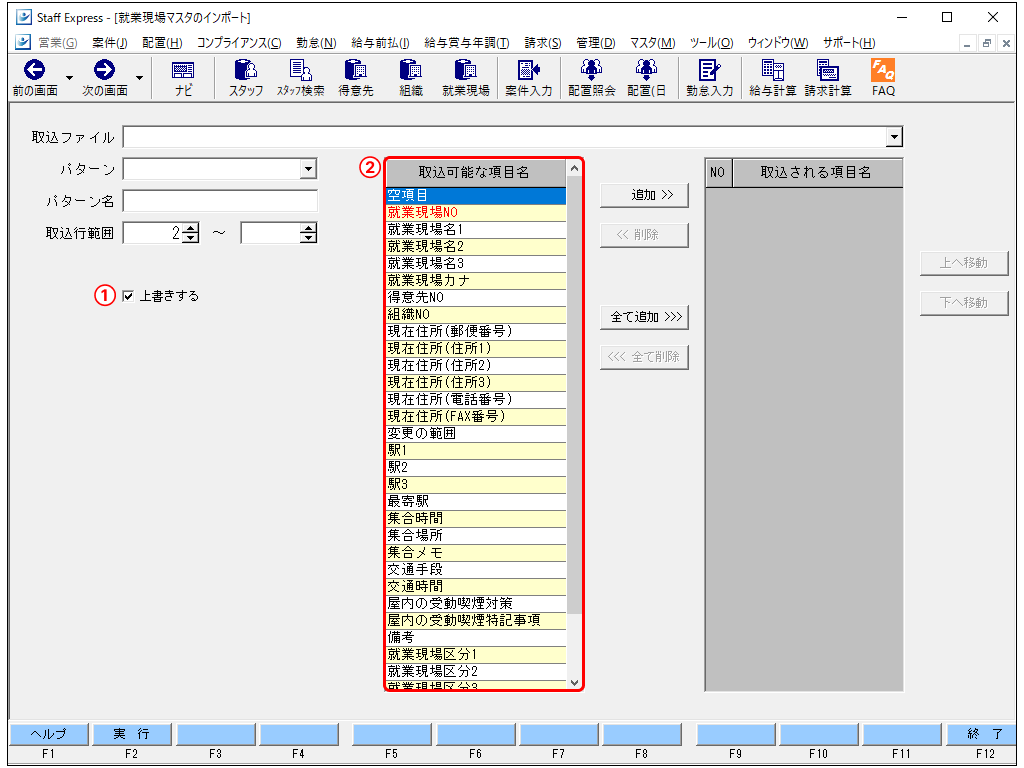Viewport: 1024px width, 768px height.
Task: Expand the 取込ファイル dropdown arrow
Action: point(894,137)
